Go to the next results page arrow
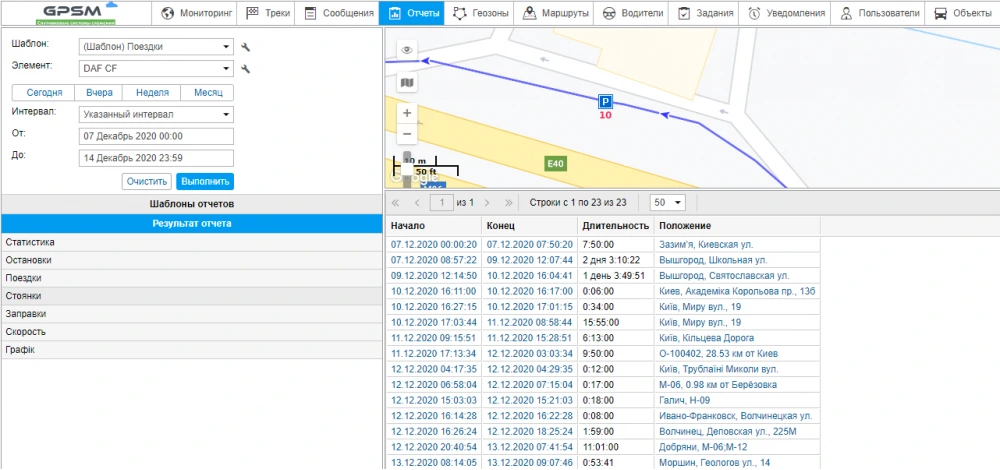This screenshot has height=470, width=1000. (x=487, y=202)
